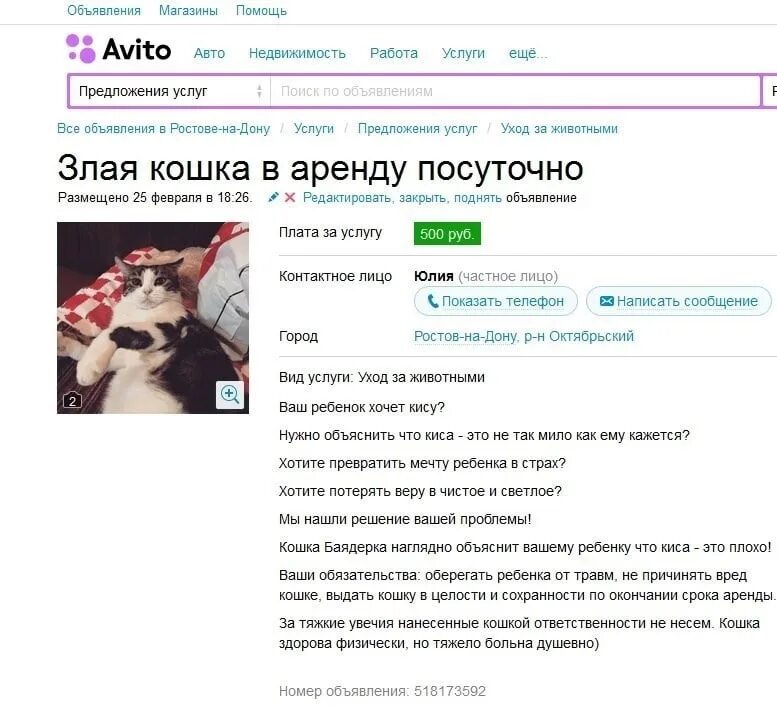Click the red X close-listing icon
This screenshot has width=777, height=715.
click(290, 197)
